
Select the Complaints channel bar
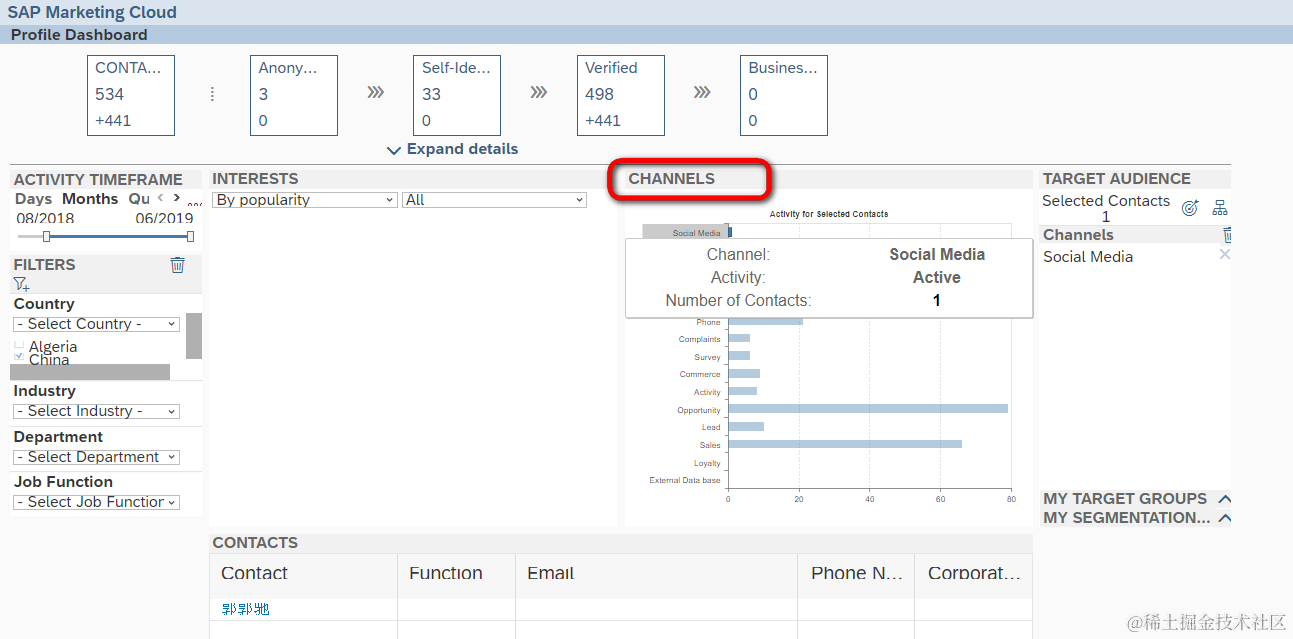(739, 339)
